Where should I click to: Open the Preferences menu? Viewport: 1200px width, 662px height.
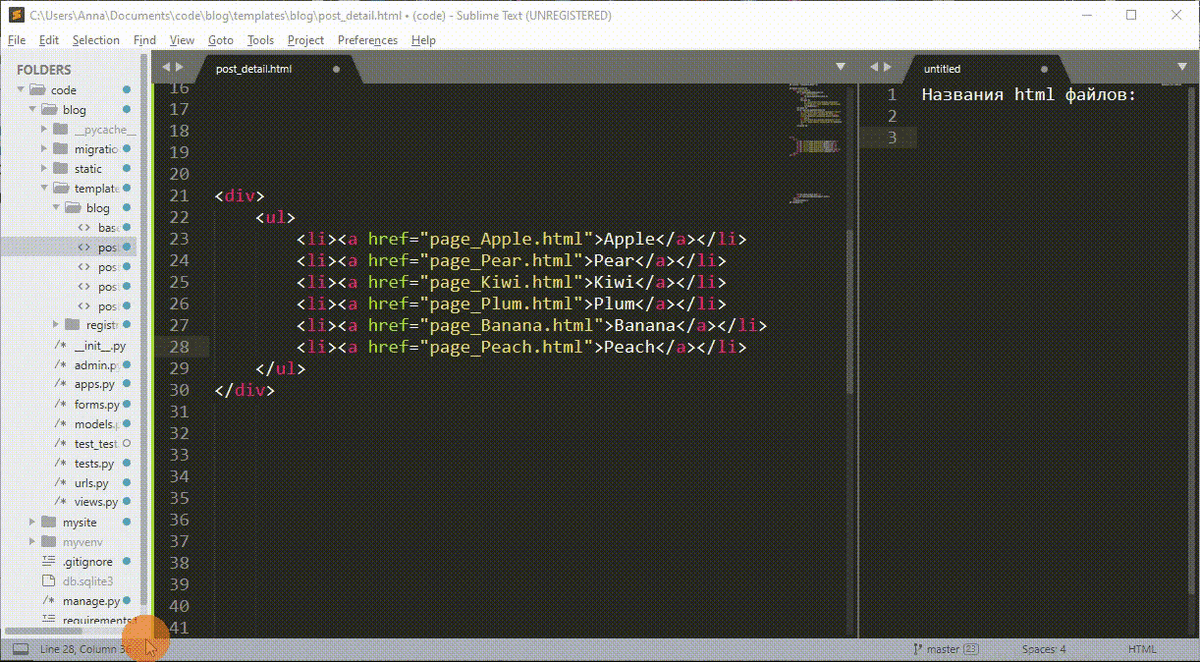point(368,40)
